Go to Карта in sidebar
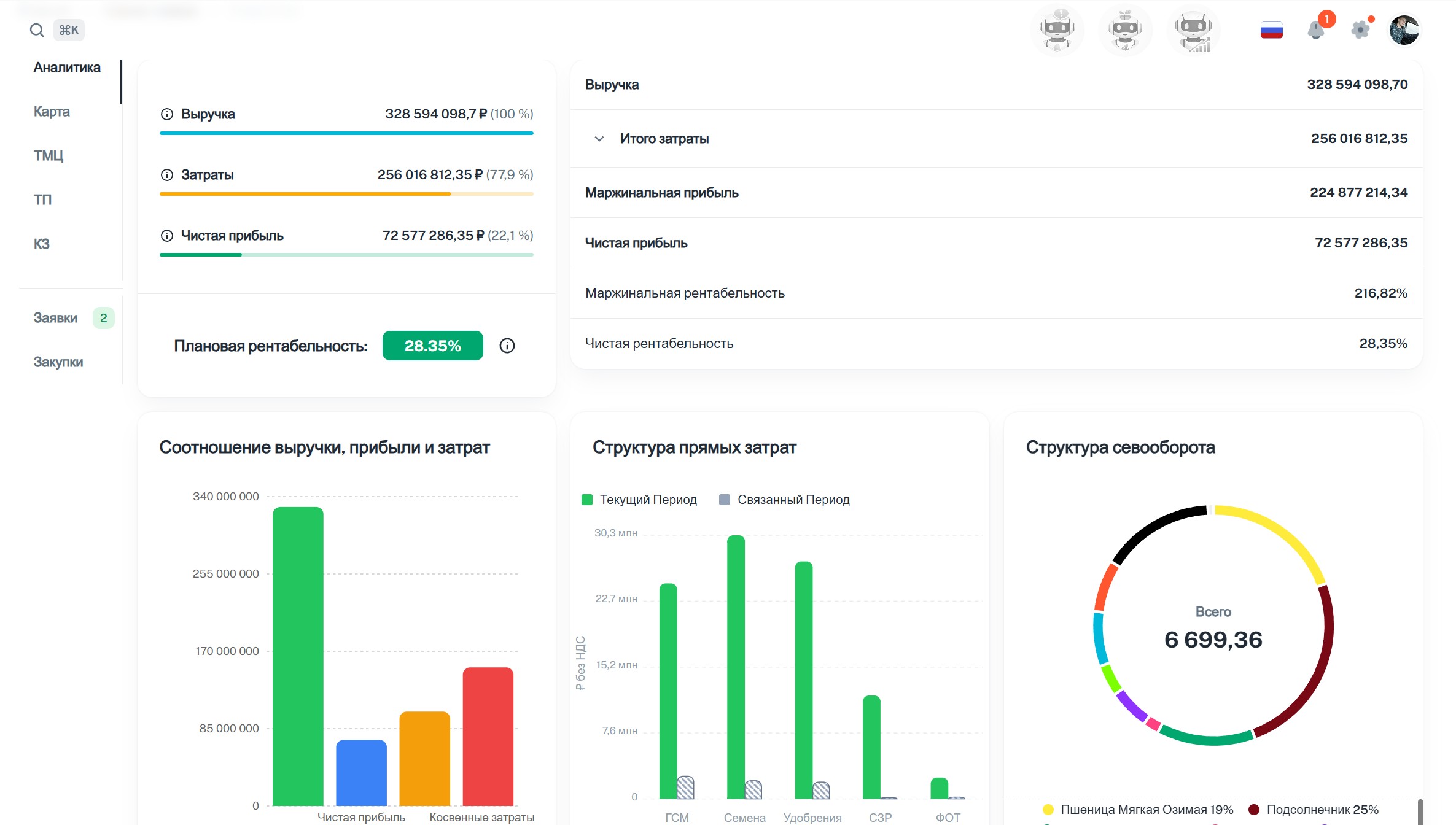 (52, 112)
